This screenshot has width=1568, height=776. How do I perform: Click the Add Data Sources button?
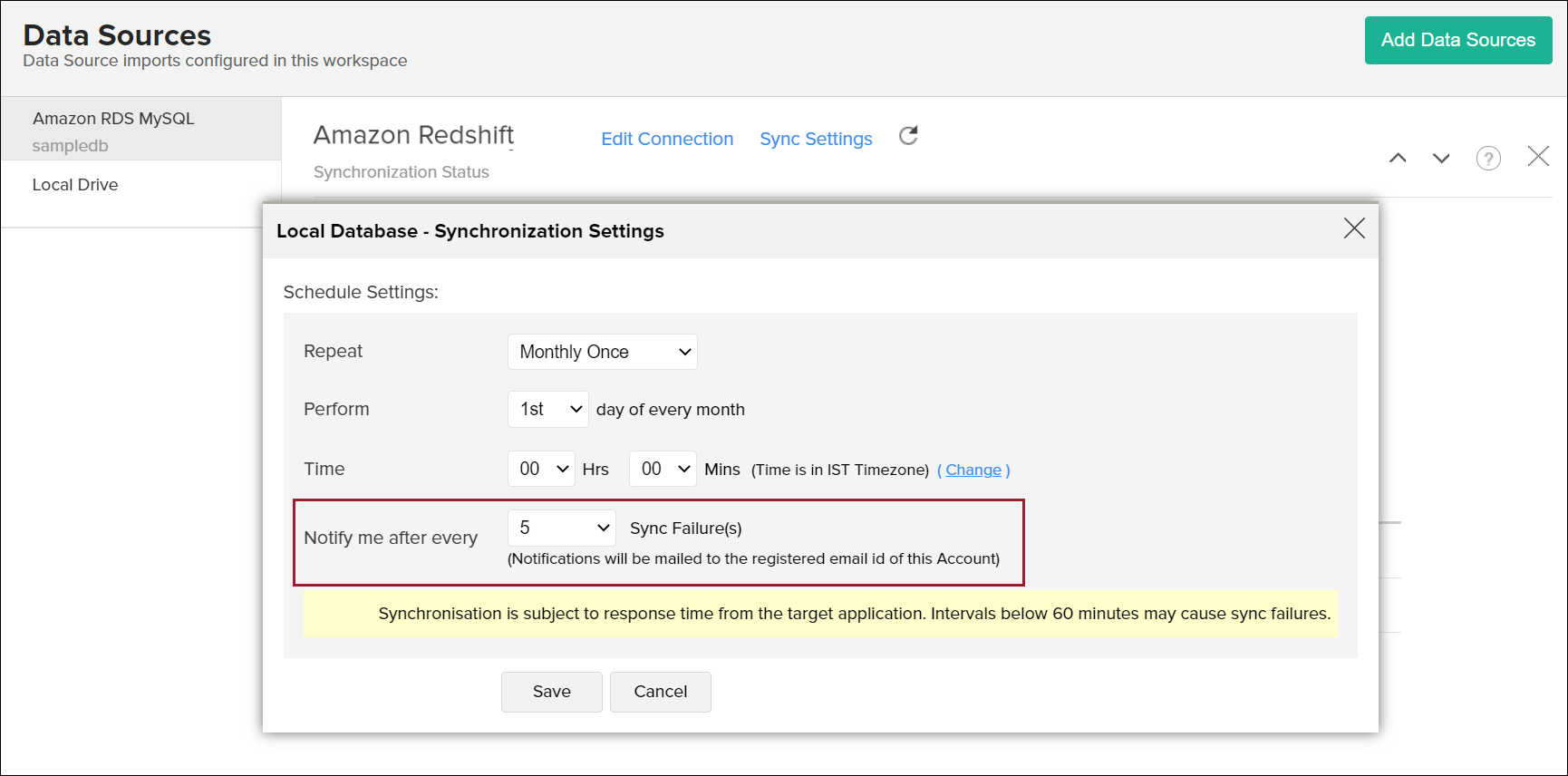(x=1457, y=40)
